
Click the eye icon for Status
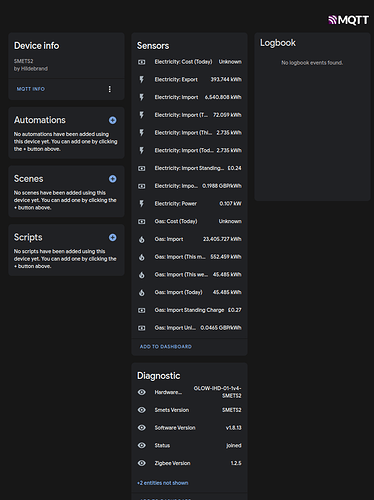pyautogui.click(x=142, y=445)
